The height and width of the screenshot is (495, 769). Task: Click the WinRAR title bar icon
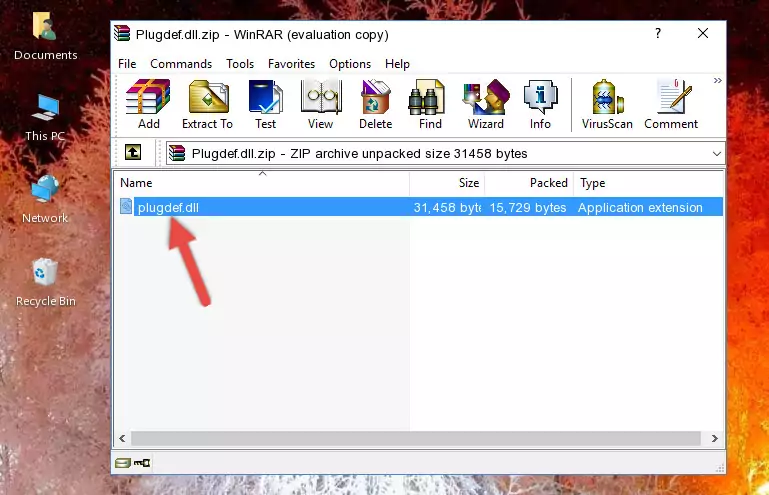(122, 34)
